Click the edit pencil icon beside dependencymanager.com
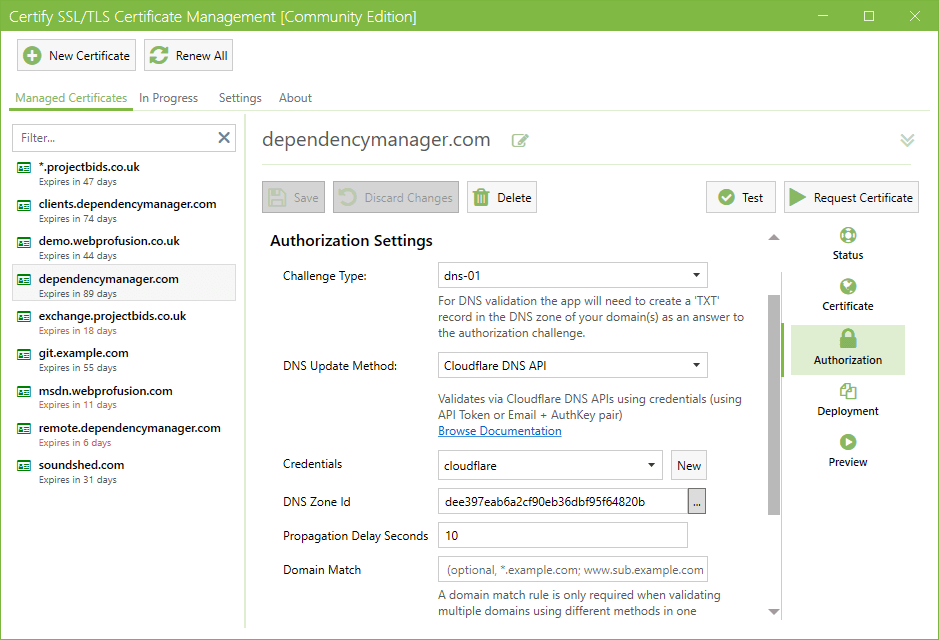 tap(520, 141)
